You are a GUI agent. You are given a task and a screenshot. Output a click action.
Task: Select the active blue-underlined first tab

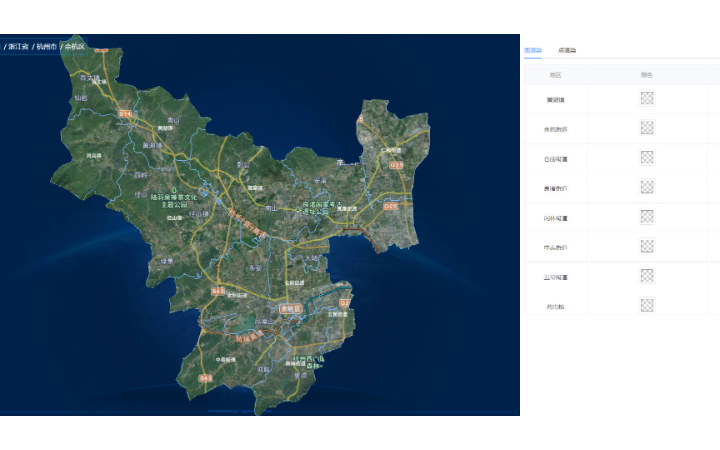pos(533,50)
